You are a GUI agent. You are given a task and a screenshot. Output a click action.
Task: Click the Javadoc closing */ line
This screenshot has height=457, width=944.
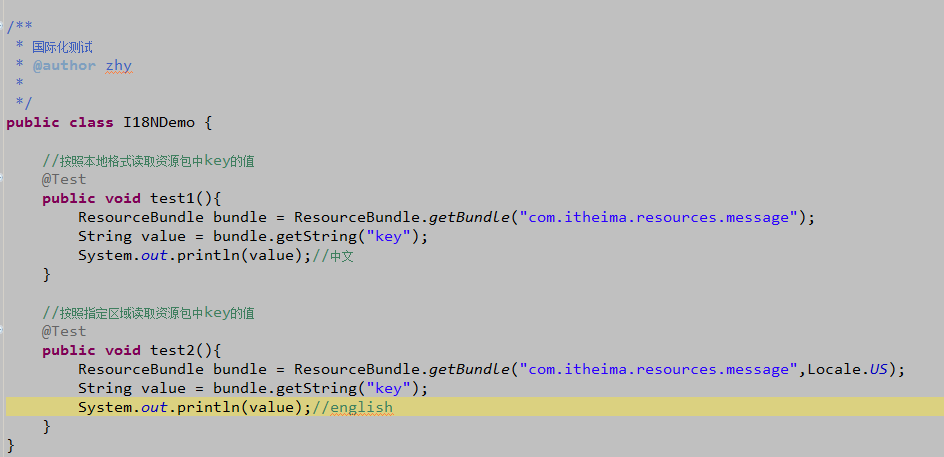[24, 103]
